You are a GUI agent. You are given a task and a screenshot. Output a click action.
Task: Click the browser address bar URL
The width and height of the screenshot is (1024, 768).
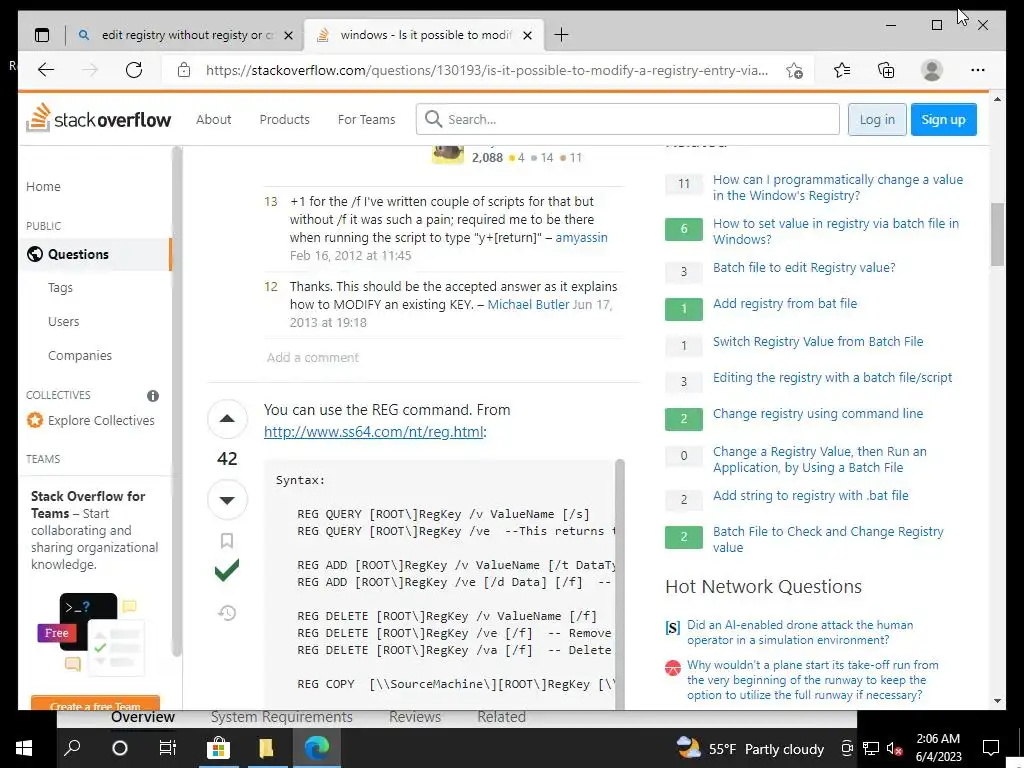pos(487,71)
